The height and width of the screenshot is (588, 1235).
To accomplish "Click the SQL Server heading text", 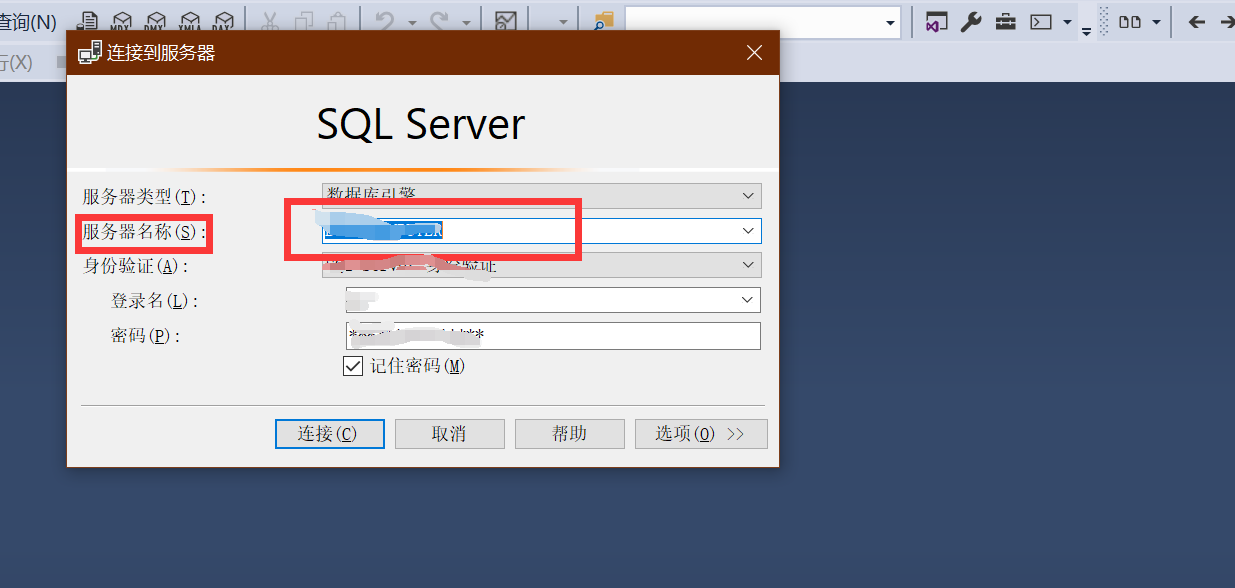I will tap(421, 124).
